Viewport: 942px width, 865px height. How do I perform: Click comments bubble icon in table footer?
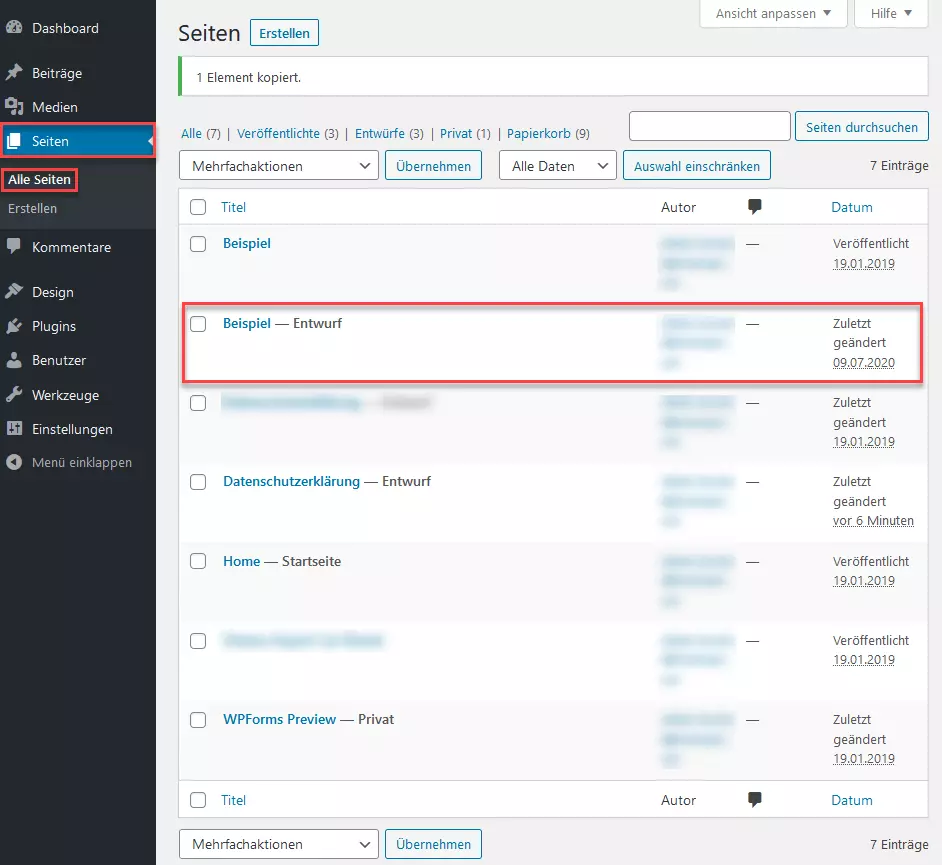pyautogui.click(x=755, y=800)
